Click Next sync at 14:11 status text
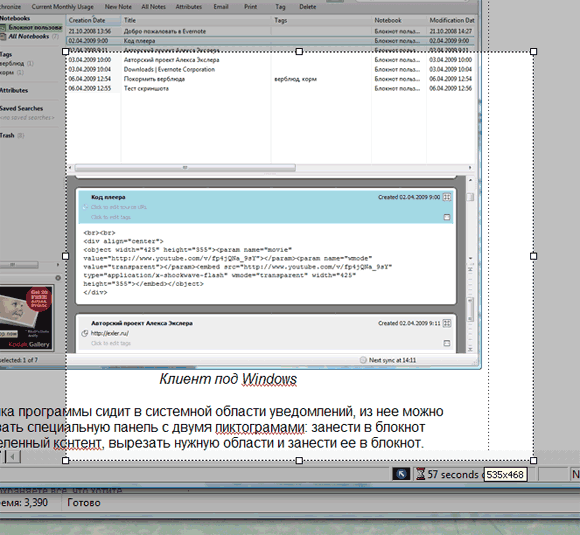Image resolution: width=580 pixels, height=535 pixels. [392, 360]
